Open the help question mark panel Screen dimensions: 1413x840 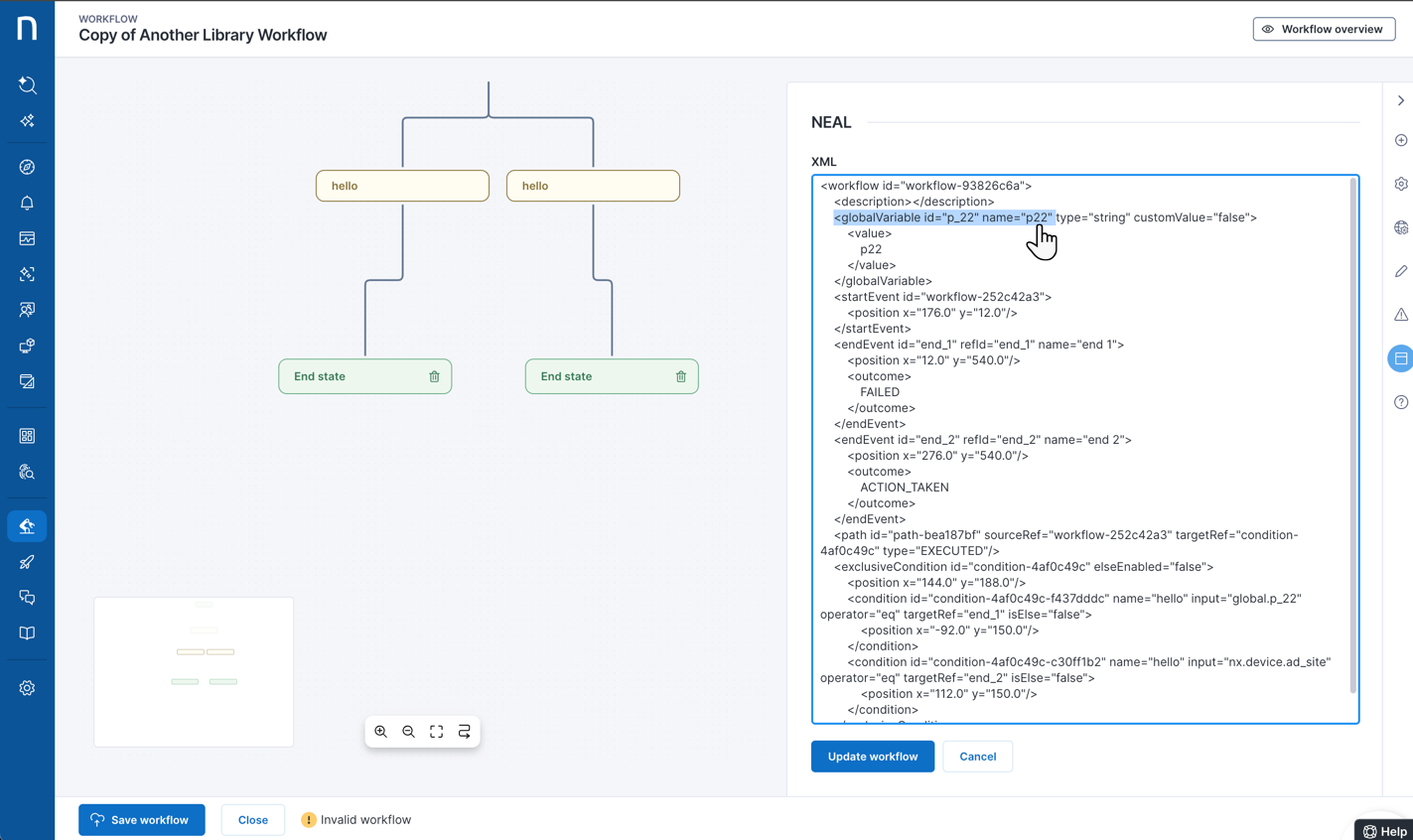tap(1400, 402)
